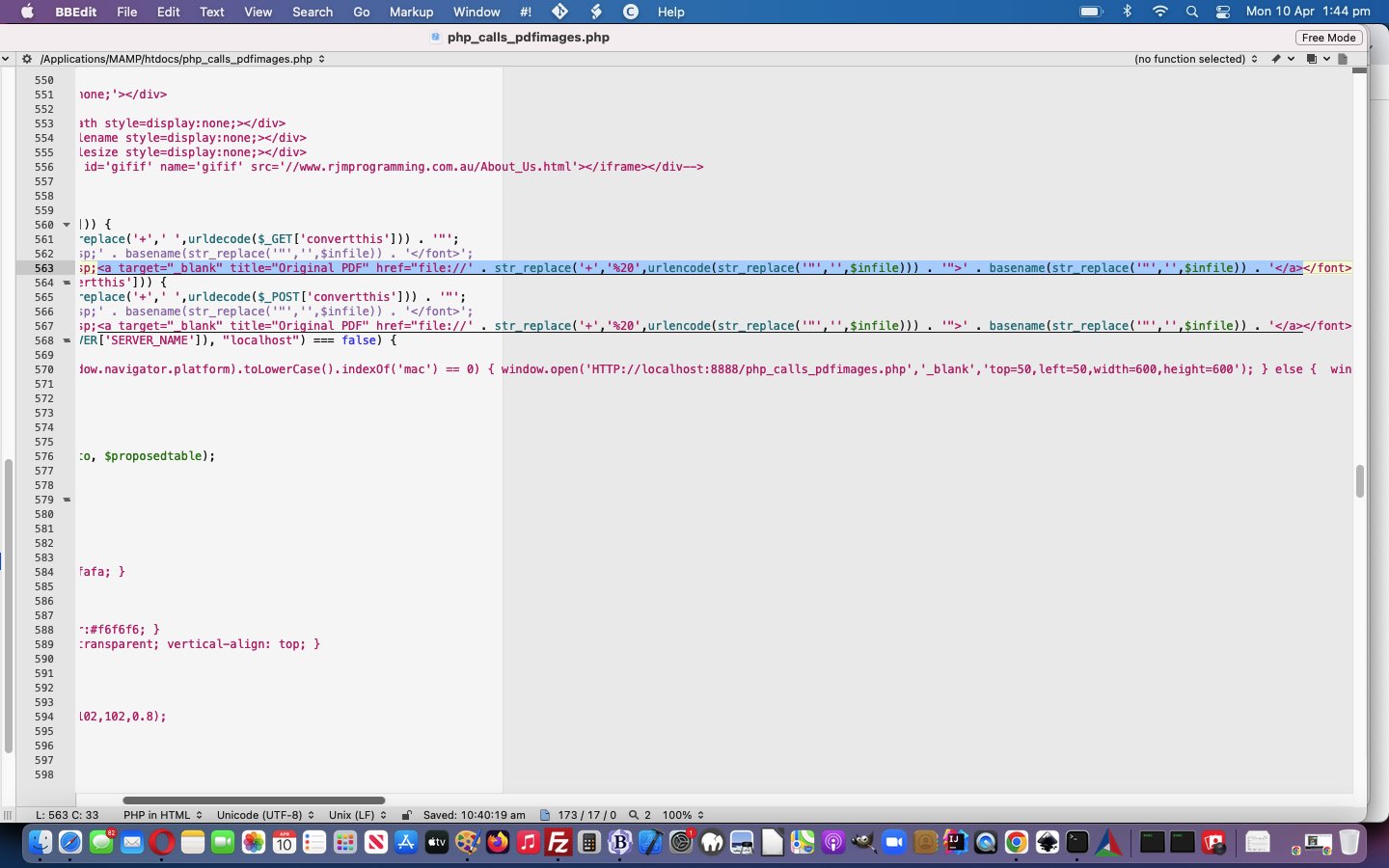
Task: Click the document icon at navigation bar right
Action: pos(1342,59)
